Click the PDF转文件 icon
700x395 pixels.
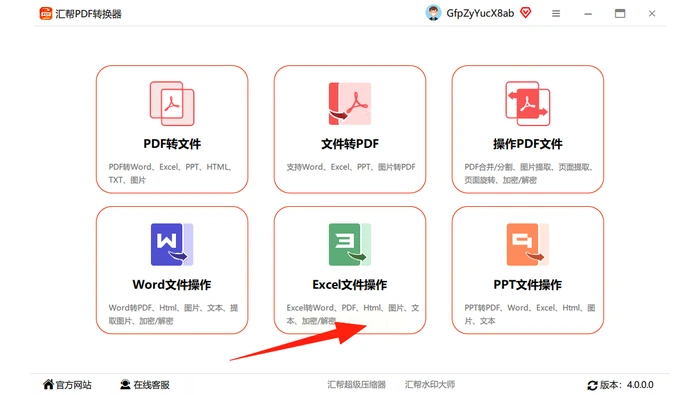(172, 104)
